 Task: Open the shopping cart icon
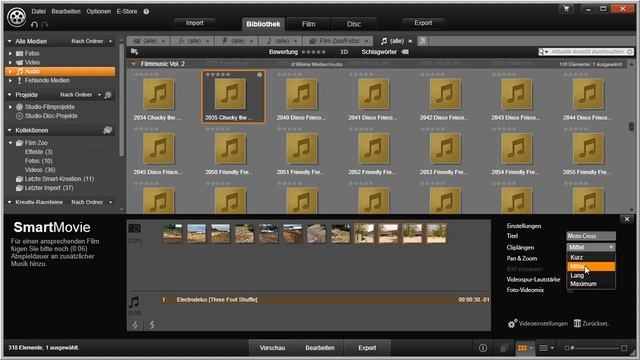(567, 9)
